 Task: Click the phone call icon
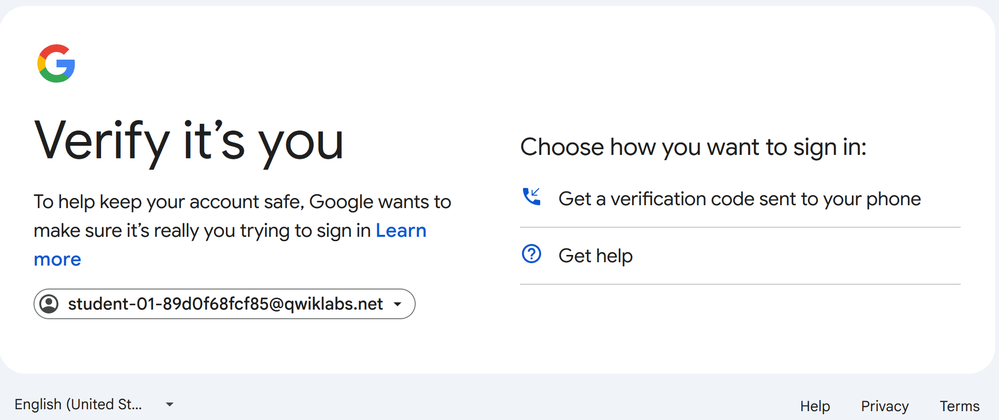[x=531, y=196]
